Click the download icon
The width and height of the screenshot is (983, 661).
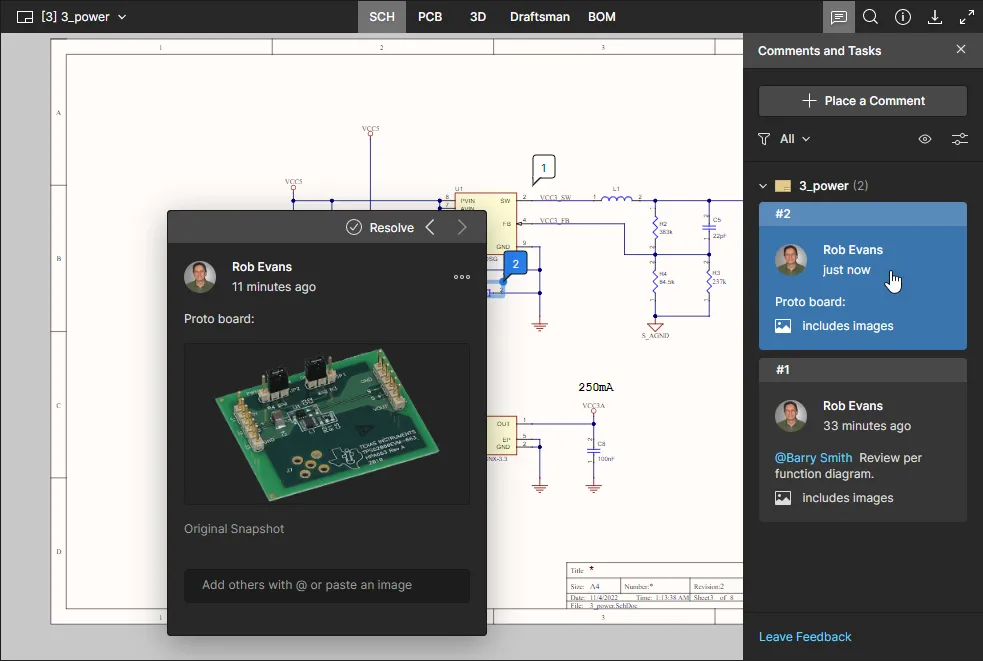point(935,17)
